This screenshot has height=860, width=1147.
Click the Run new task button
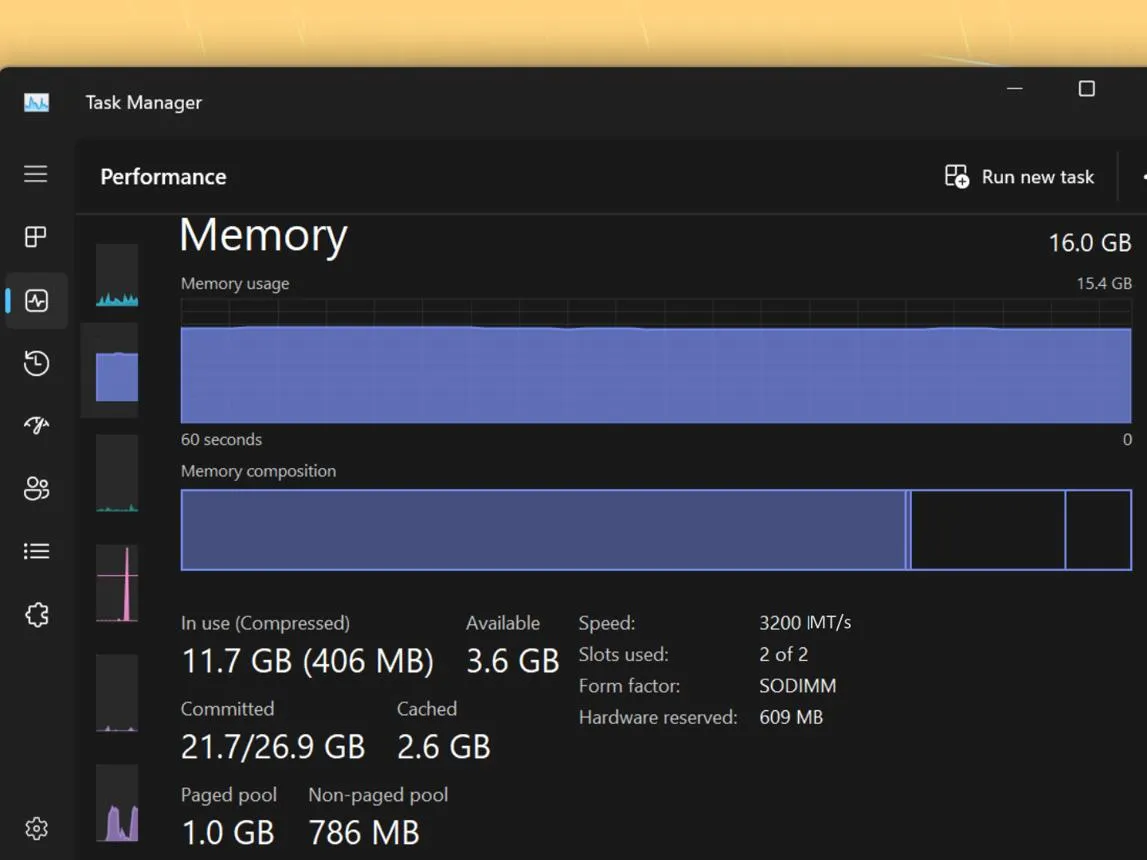pos(1019,177)
